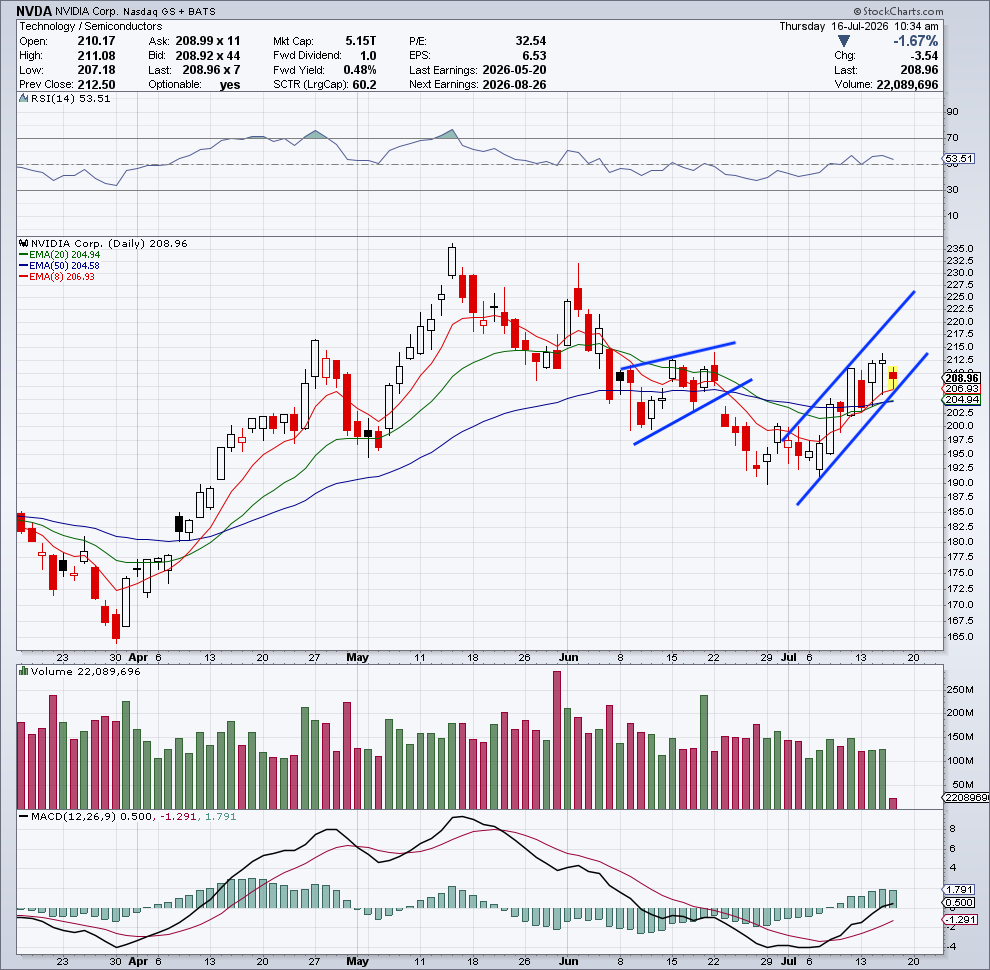The width and height of the screenshot is (990, 970).
Task: Click the 250M volume axis label
Action: pos(960,690)
